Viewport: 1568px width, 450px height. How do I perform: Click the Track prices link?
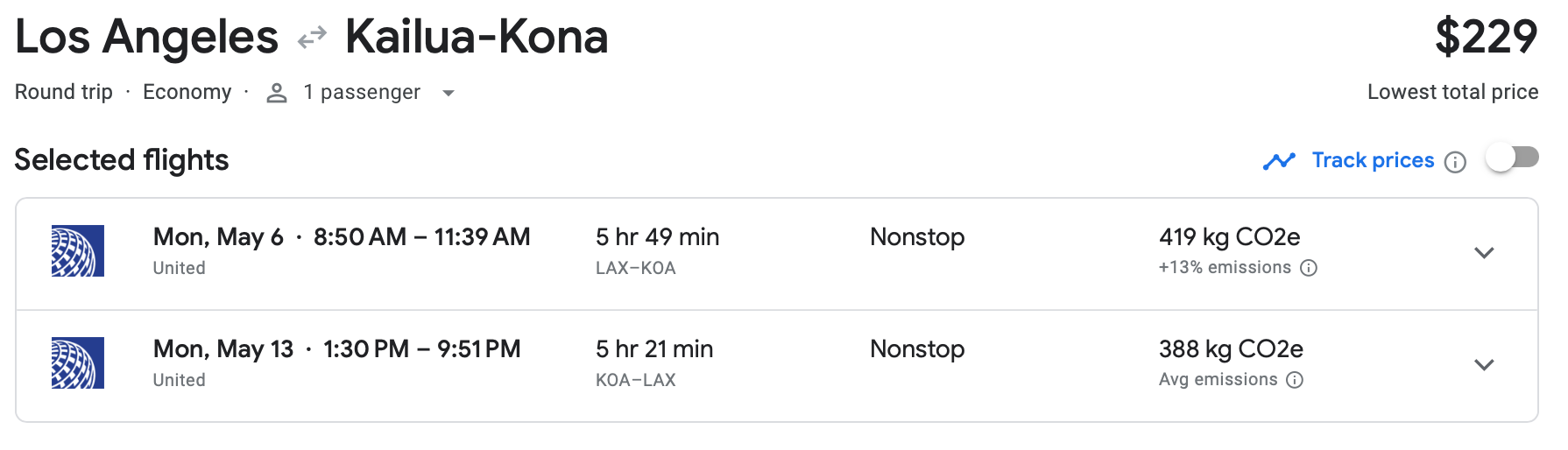pyautogui.click(x=1373, y=160)
